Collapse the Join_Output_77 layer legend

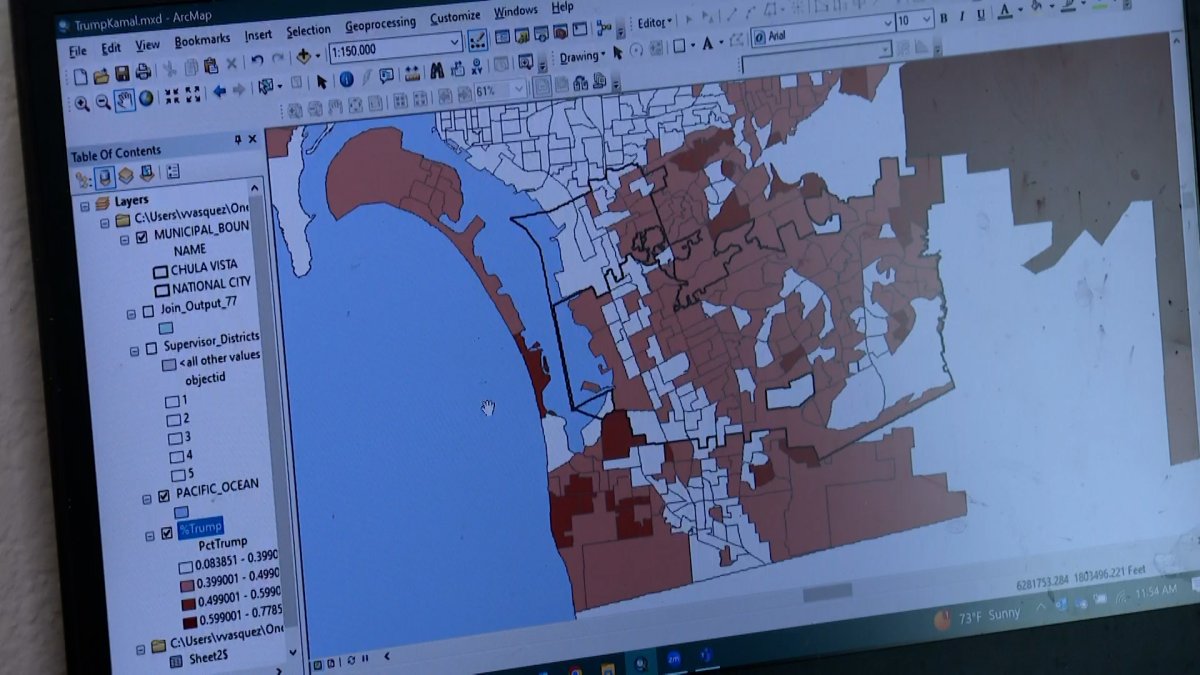131,313
